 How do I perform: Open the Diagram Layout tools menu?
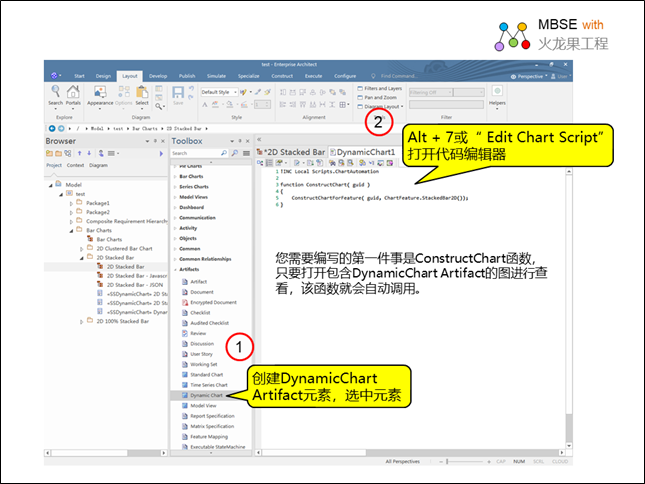coord(381,107)
